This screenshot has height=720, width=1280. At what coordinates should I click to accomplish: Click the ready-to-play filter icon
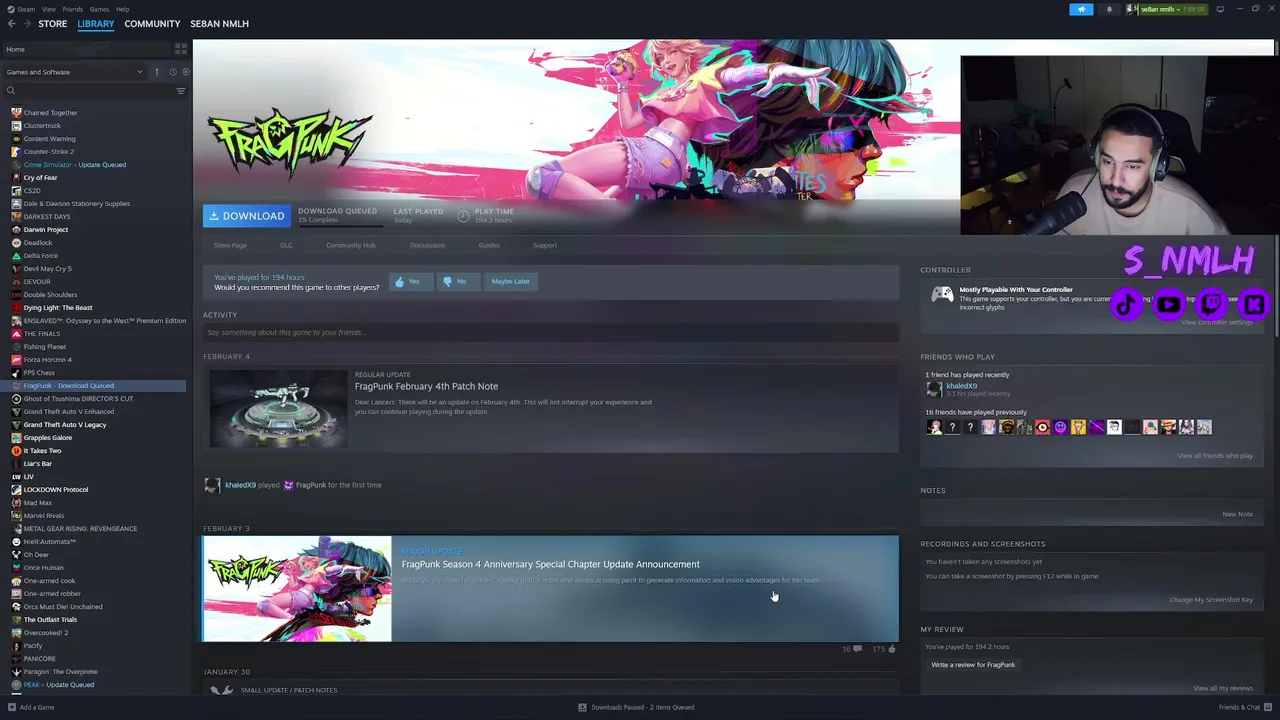[x=185, y=72]
